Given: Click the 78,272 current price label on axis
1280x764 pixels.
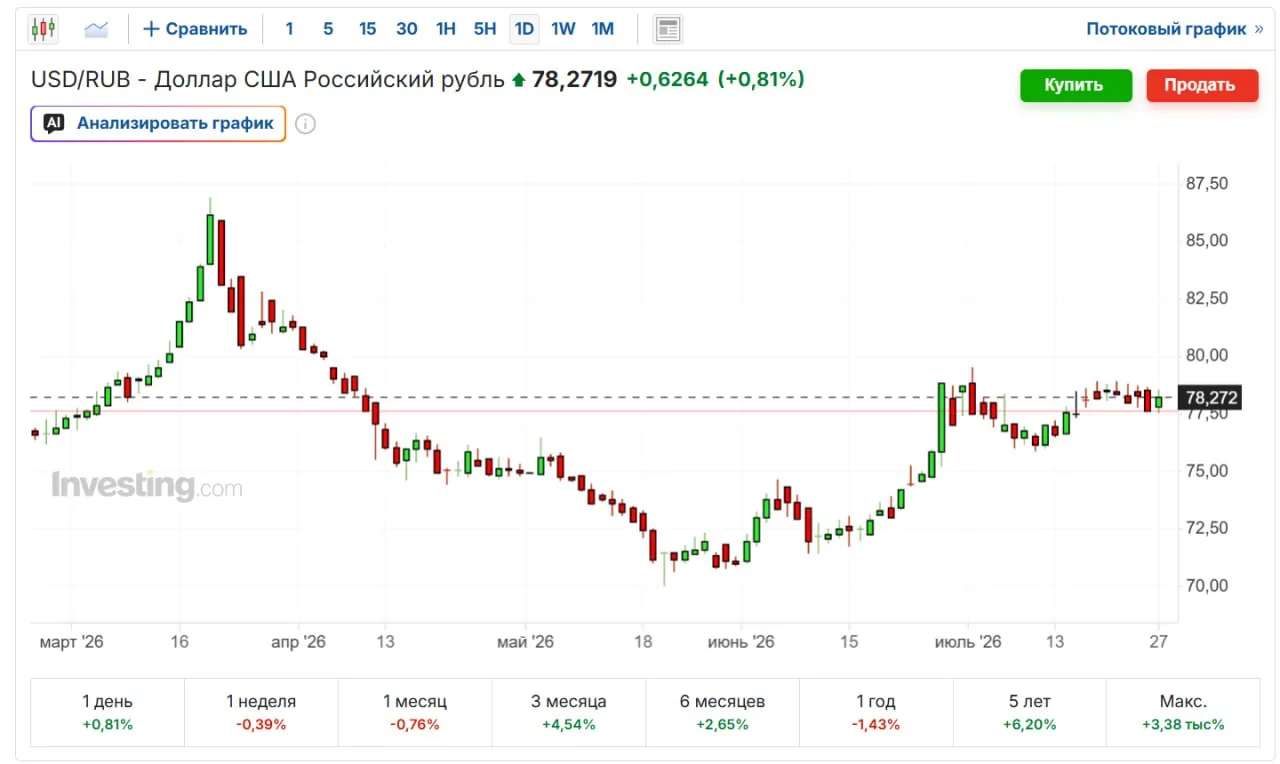Looking at the screenshot, I should click(x=1210, y=398).
